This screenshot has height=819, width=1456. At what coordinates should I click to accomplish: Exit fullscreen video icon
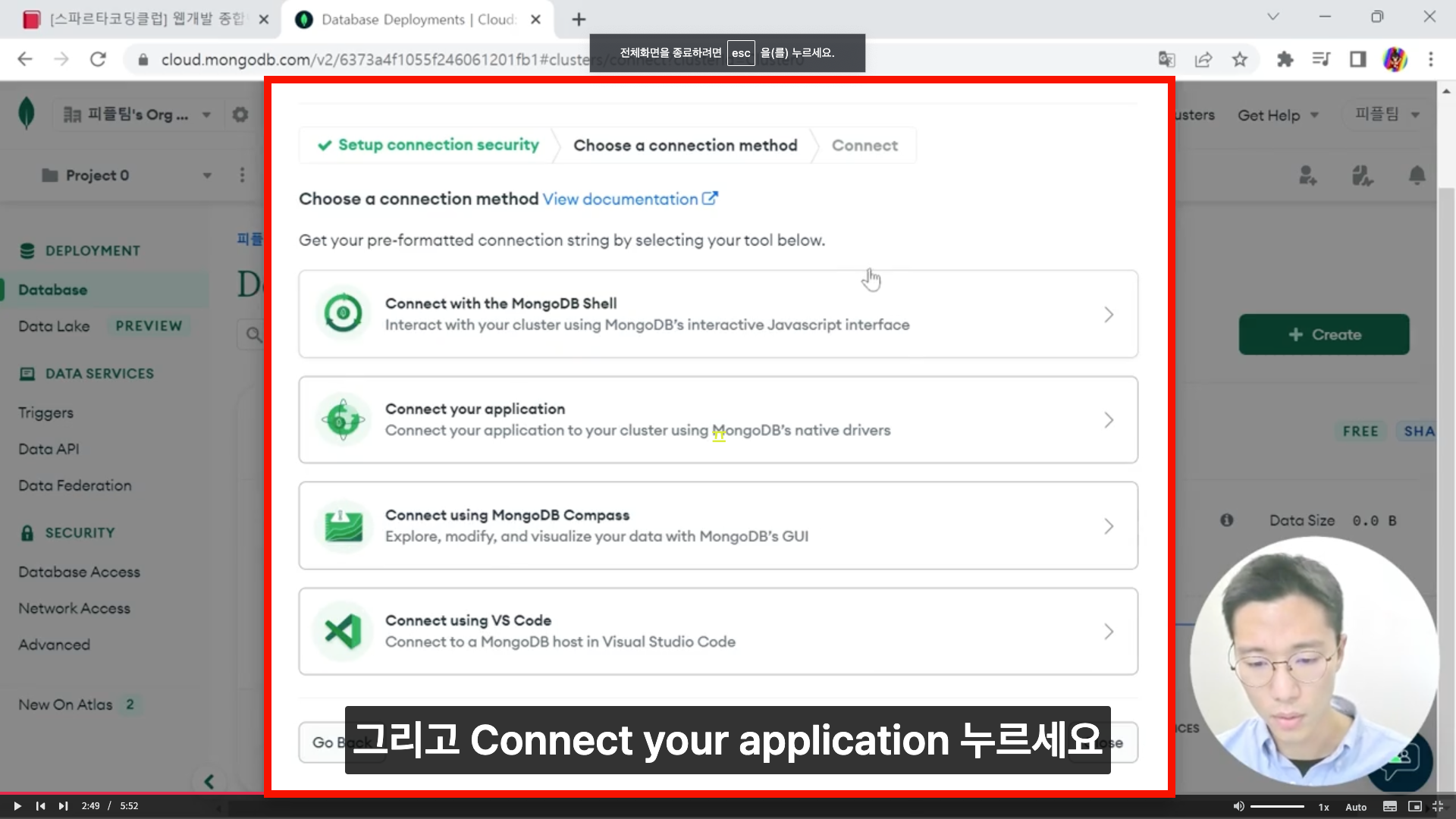[1438, 806]
